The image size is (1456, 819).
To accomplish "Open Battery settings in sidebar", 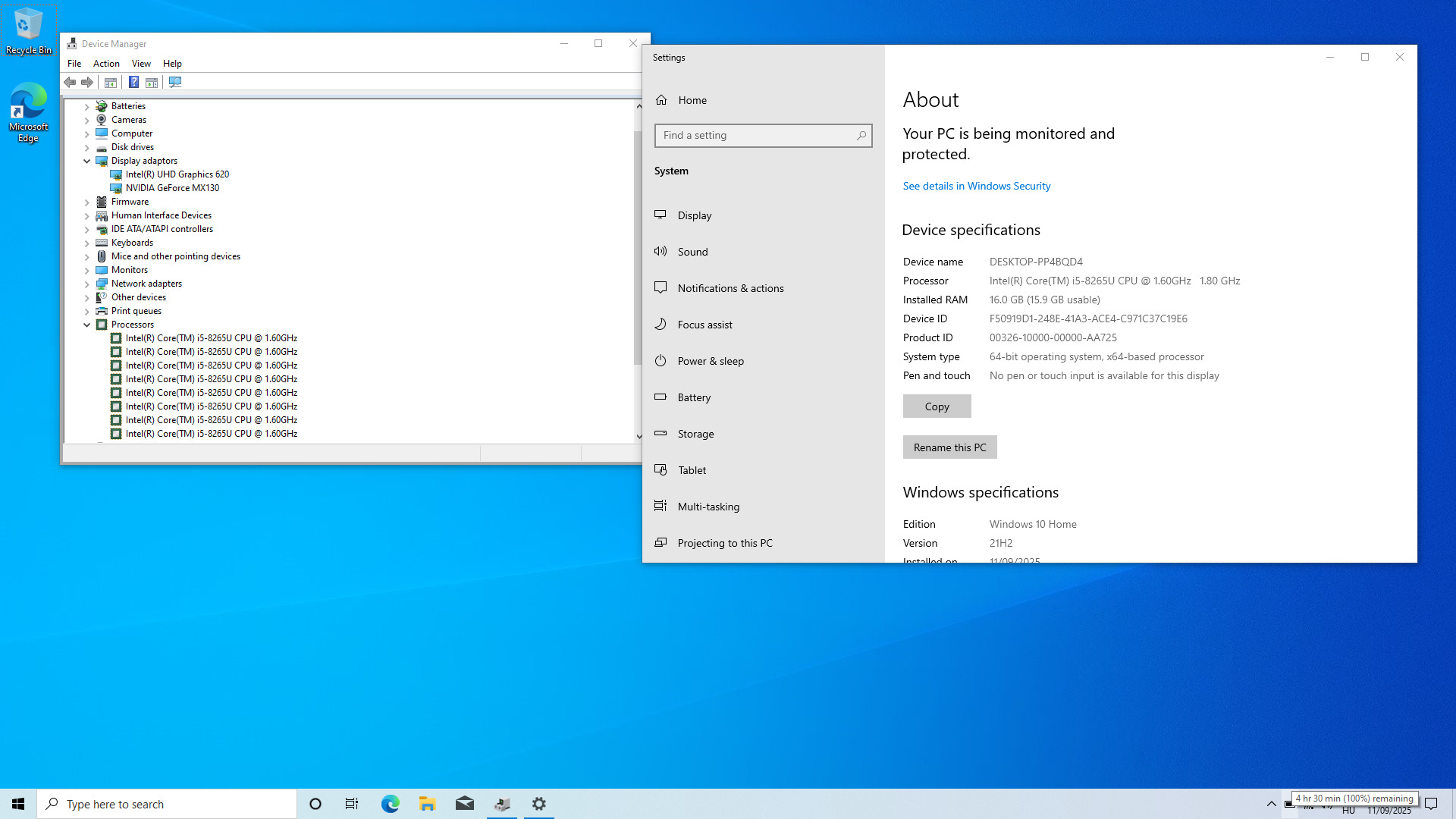I will click(x=694, y=397).
